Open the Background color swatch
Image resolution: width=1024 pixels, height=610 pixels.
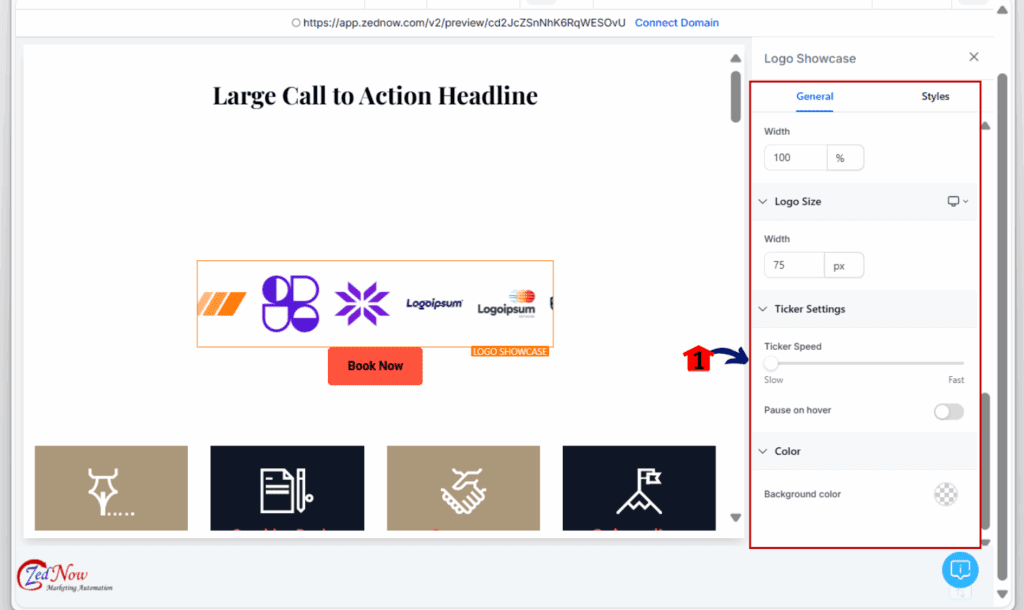946,494
